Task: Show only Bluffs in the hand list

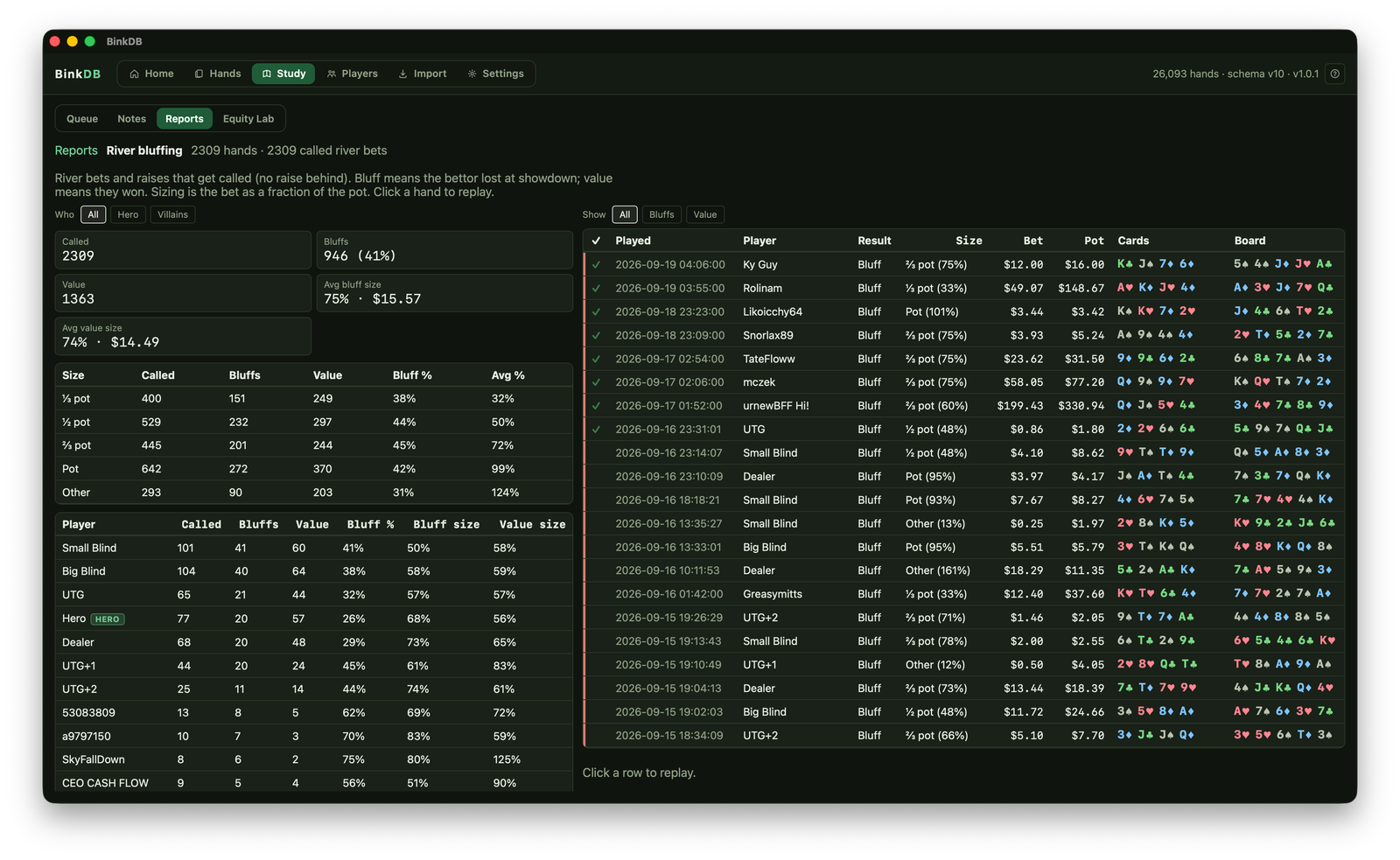Action: (x=661, y=214)
